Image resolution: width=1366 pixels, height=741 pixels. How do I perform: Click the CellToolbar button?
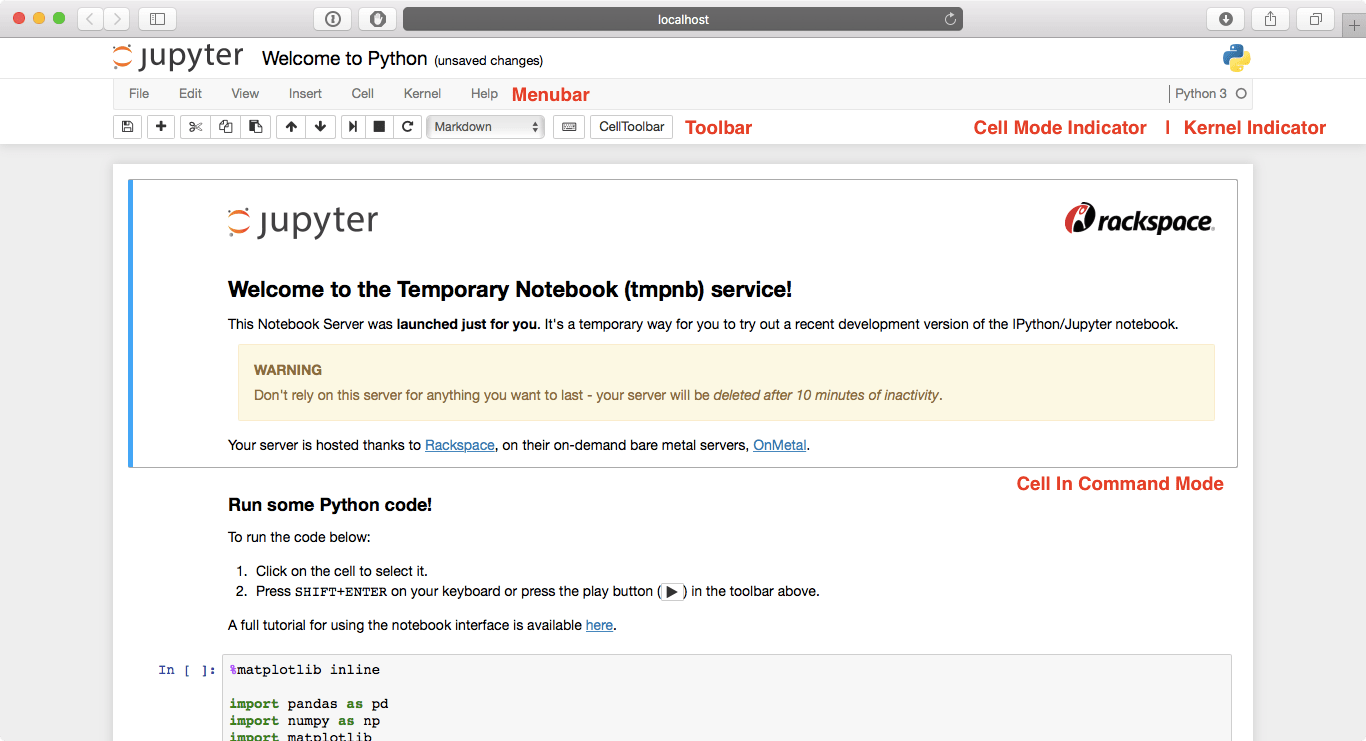[x=630, y=126]
